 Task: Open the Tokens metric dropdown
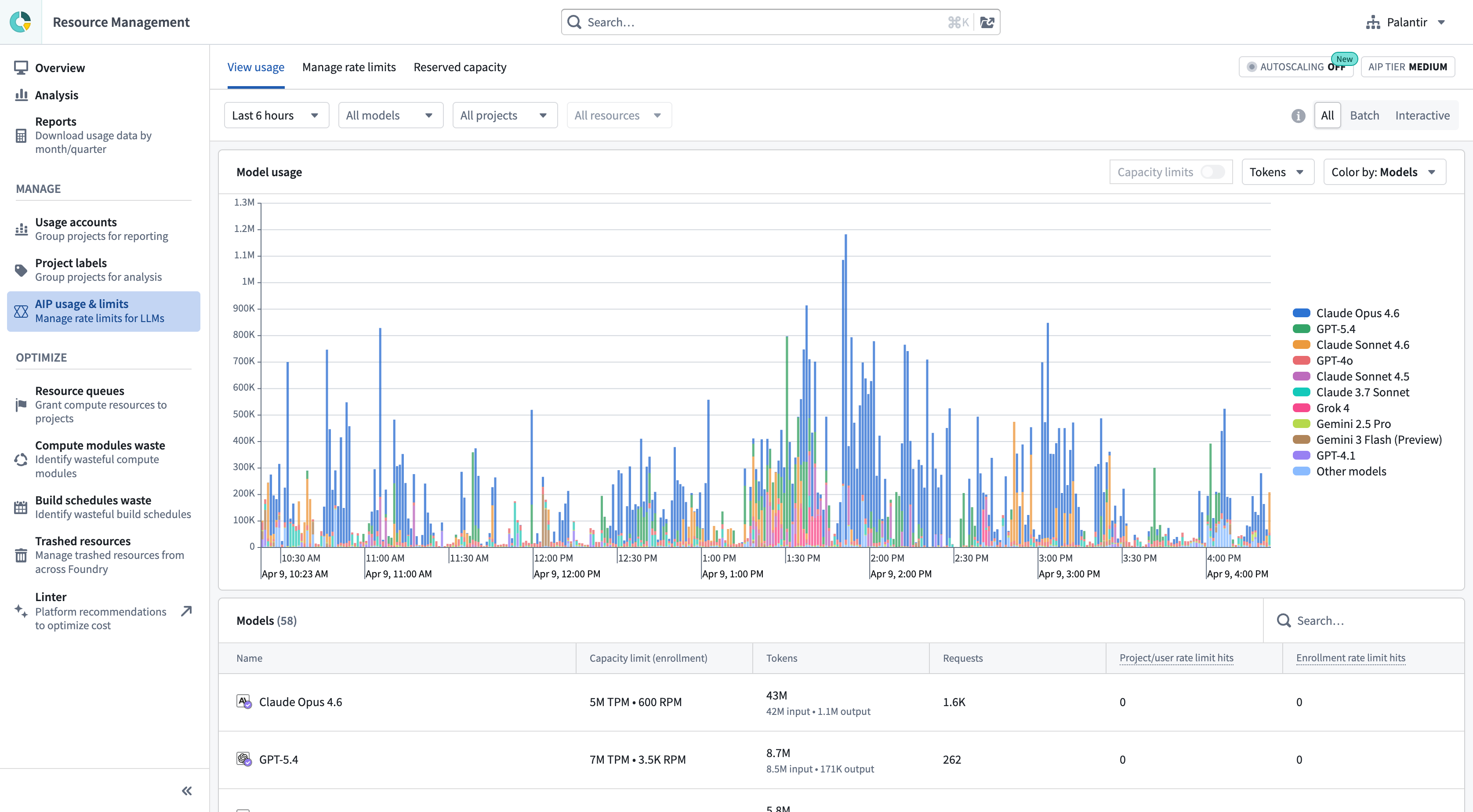click(x=1277, y=172)
